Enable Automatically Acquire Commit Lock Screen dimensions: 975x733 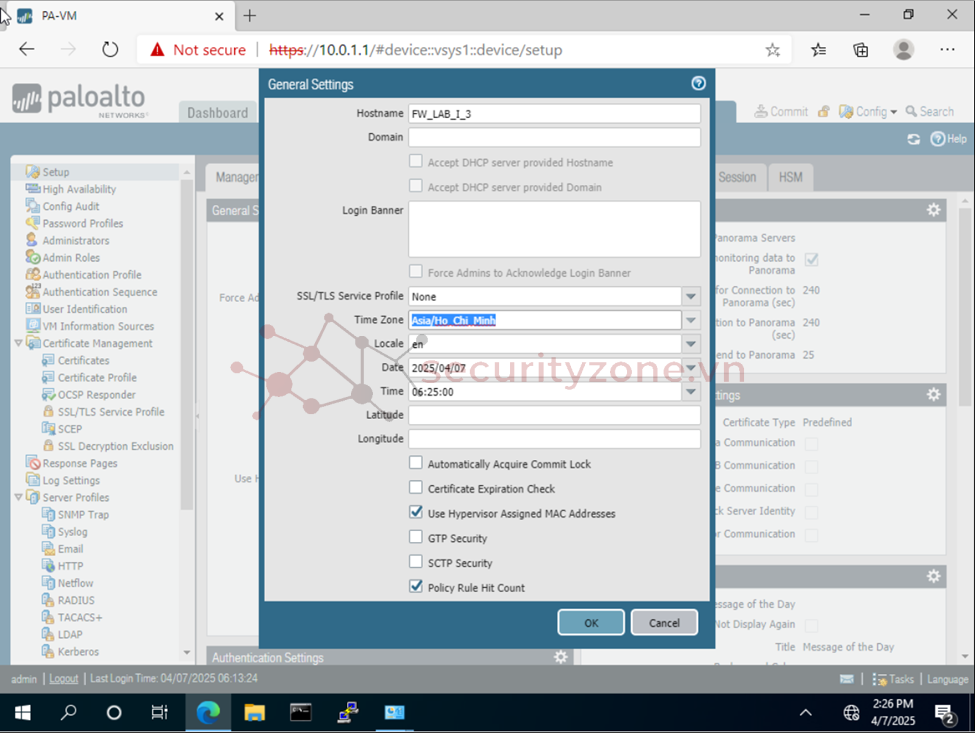(415, 463)
